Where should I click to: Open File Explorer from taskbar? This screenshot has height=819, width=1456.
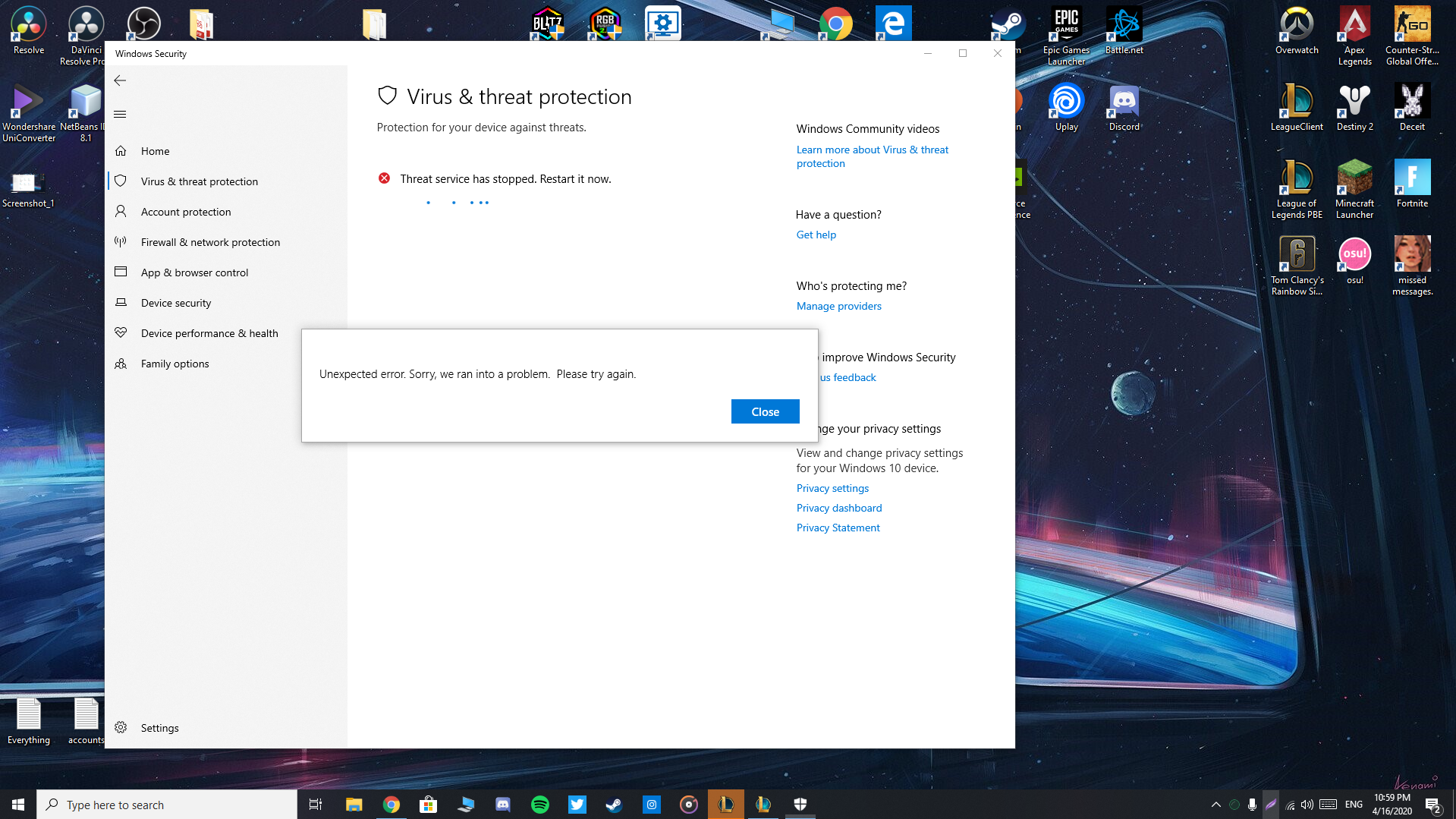point(354,805)
